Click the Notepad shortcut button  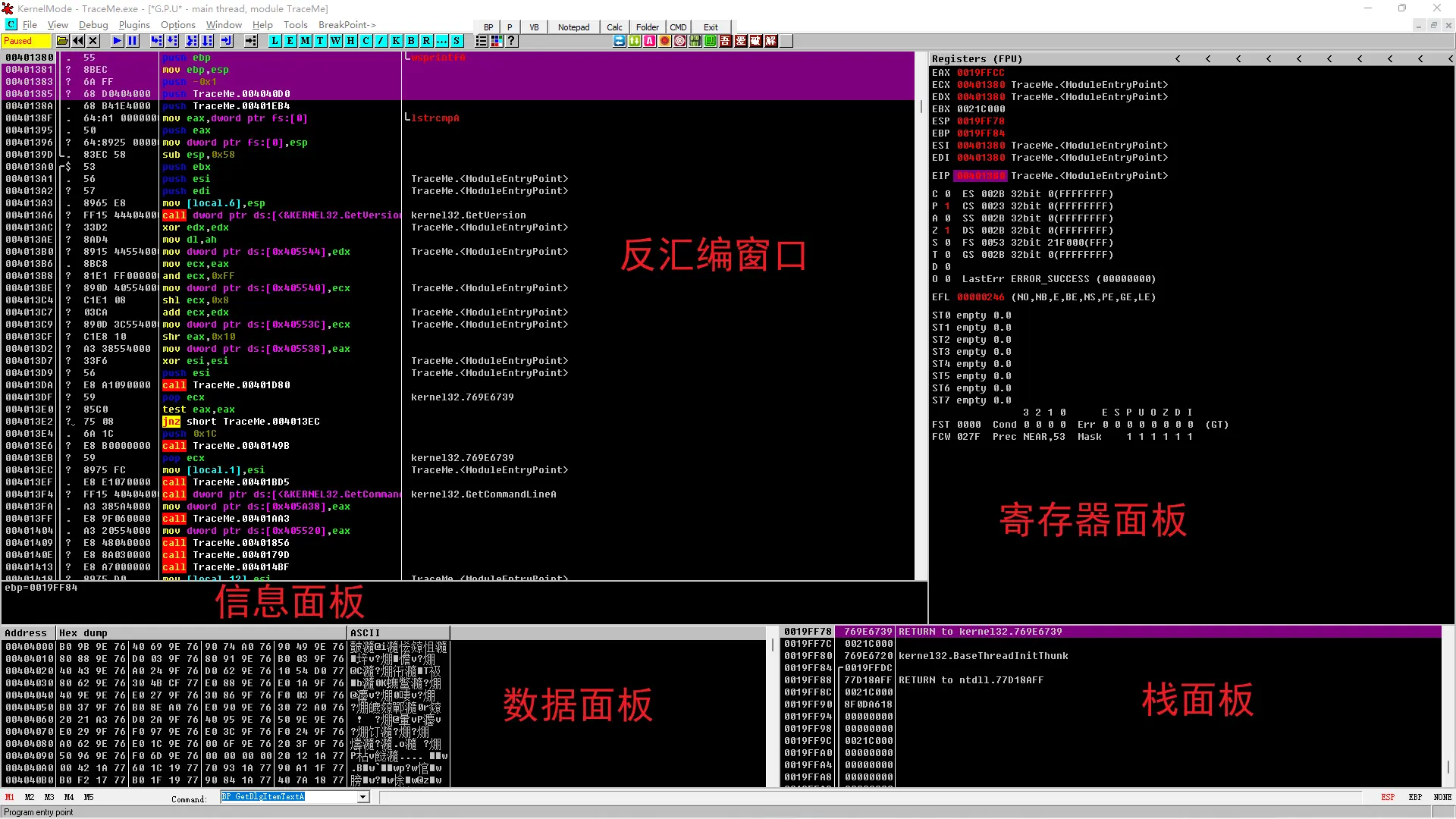pyautogui.click(x=573, y=27)
